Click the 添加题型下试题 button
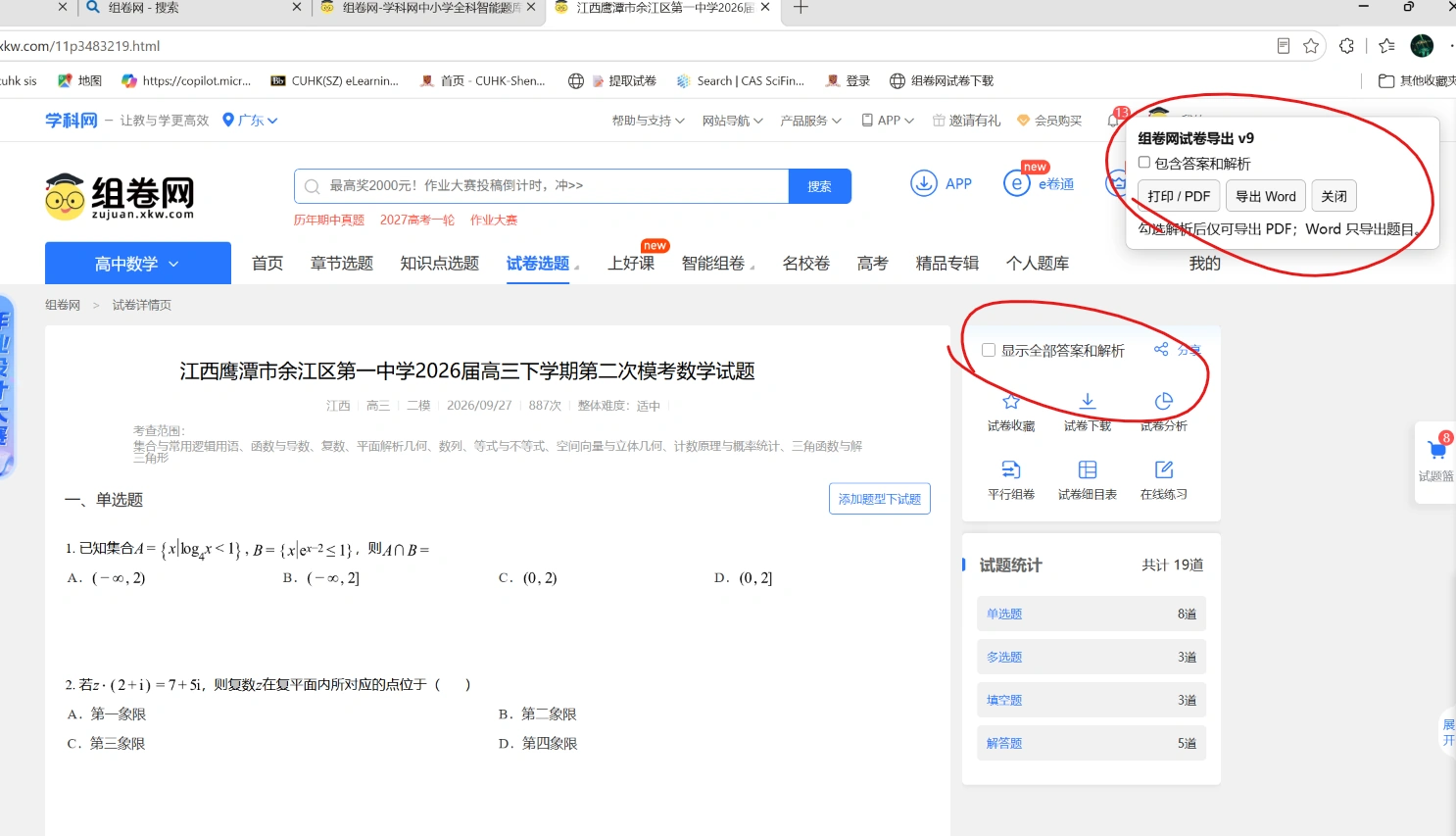Screen dimensions: 1456x836 (x=880, y=499)
